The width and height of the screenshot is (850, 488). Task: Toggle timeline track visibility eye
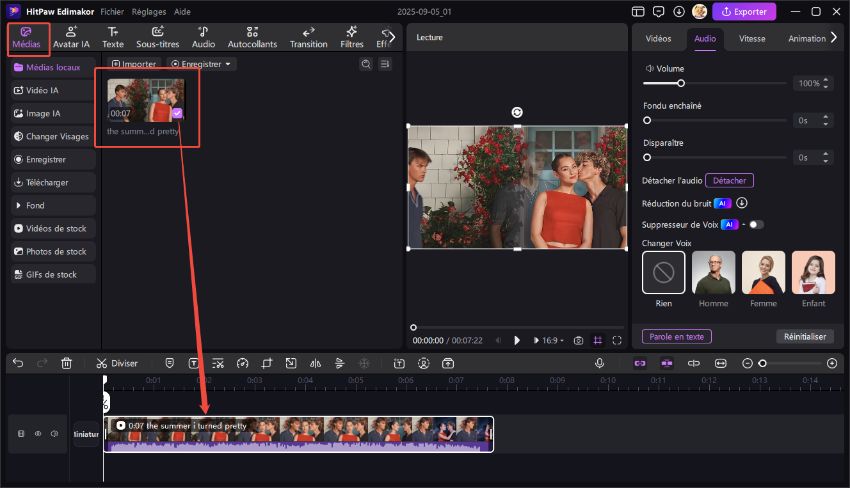[38, 434]
